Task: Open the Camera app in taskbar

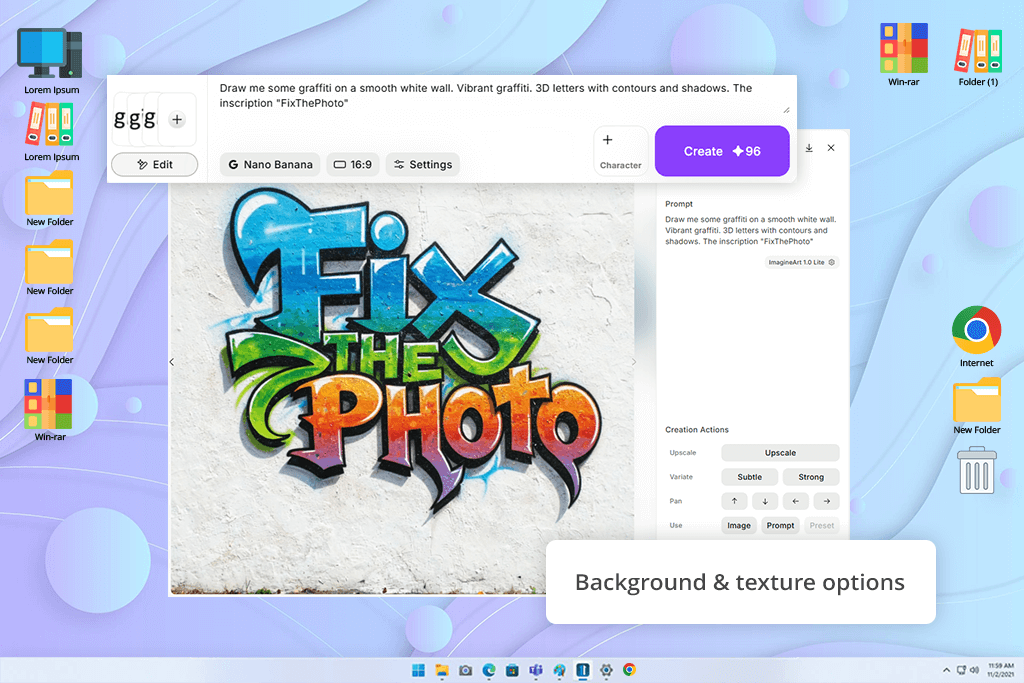Action: coord(466,670)
